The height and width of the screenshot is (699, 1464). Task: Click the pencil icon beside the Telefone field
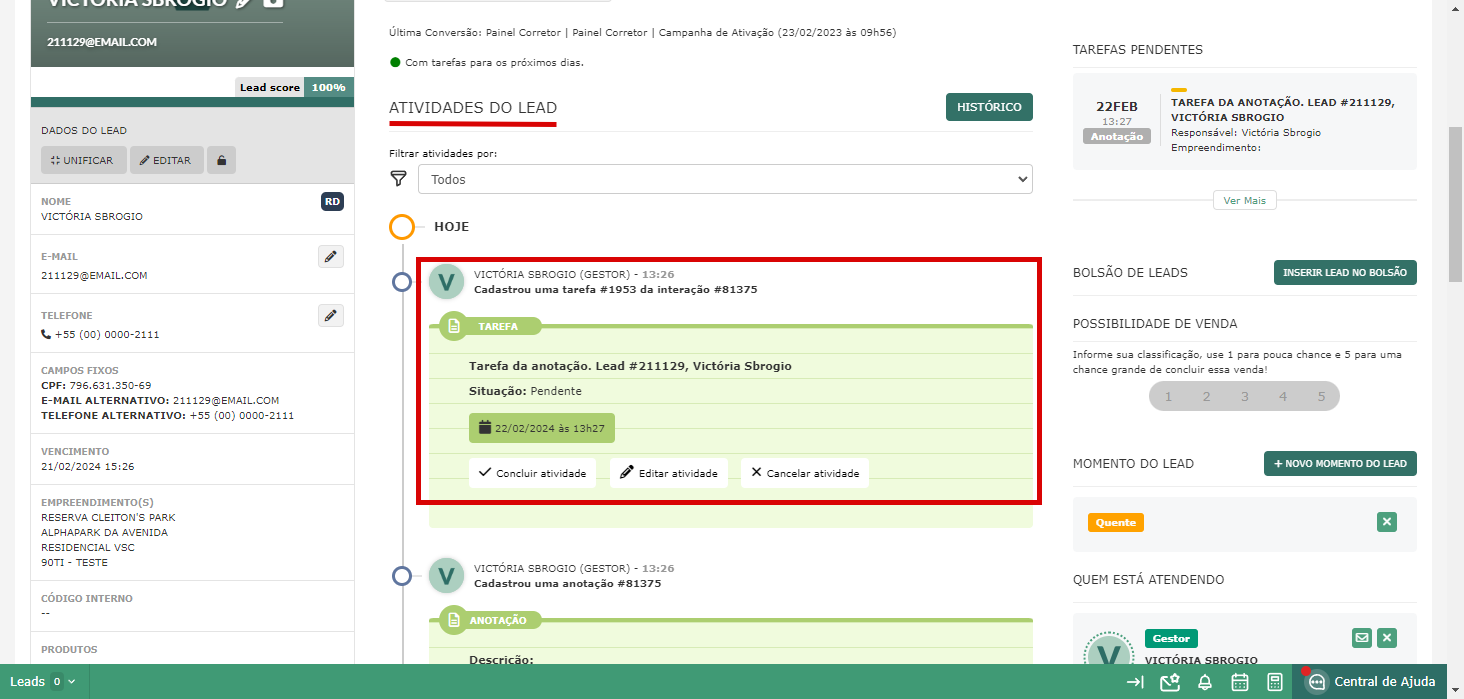(x=331, y=316)
